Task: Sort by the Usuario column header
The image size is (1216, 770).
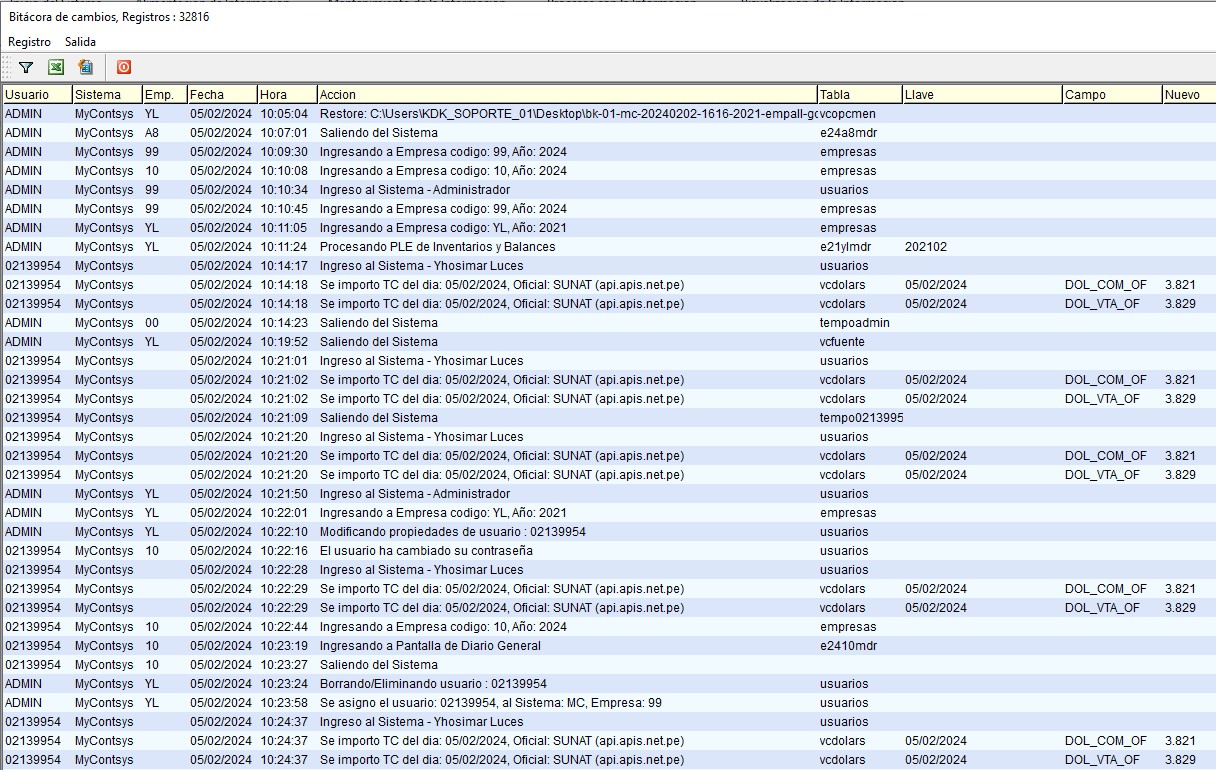Action: [36, 94]
